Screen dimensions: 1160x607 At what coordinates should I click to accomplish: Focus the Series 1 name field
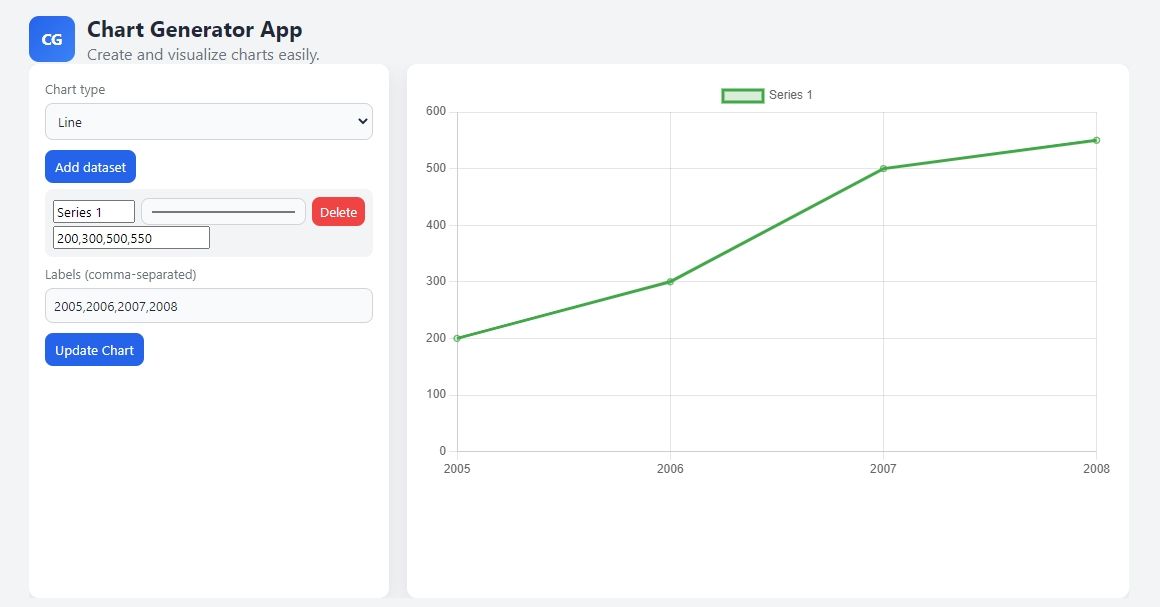click(93, 212)
